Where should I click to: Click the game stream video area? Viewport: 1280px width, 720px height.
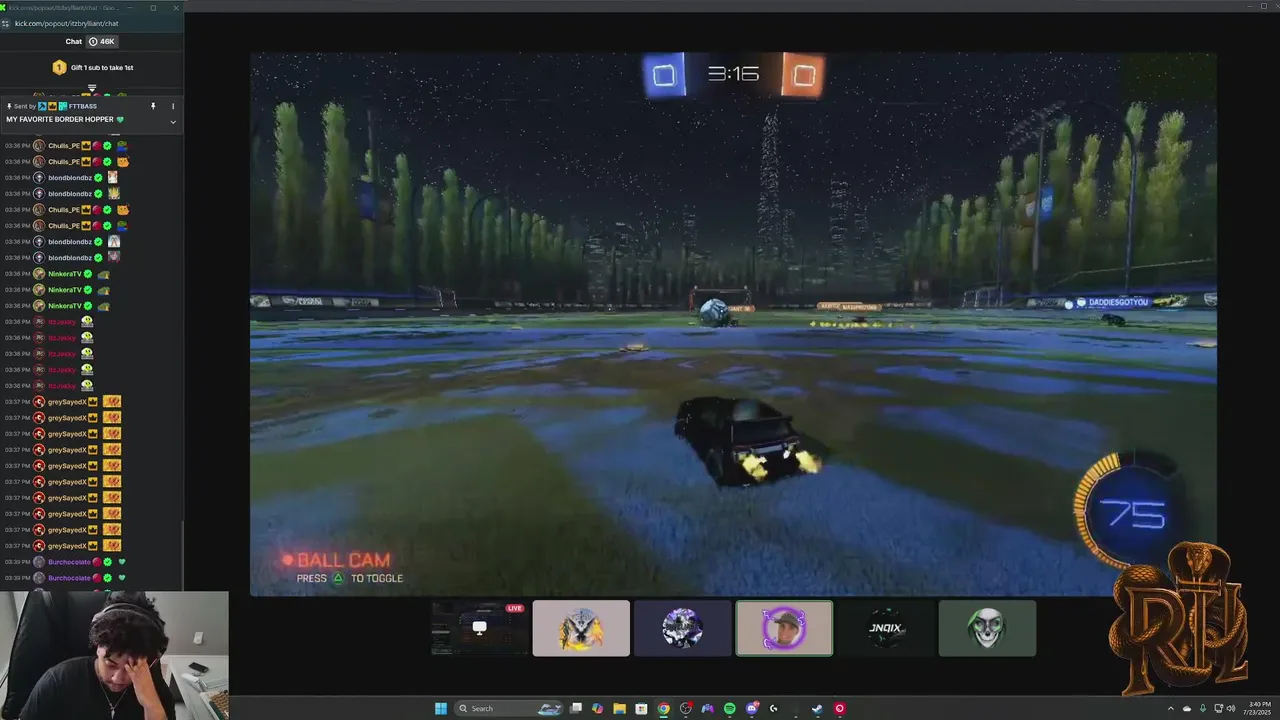pos(733,324)
